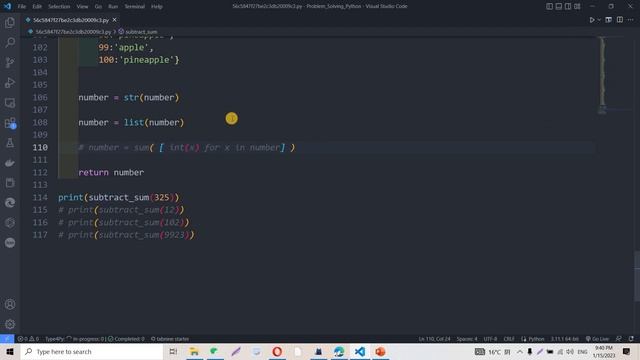Toggle the bottom panel layout
Screen dimensions: 640x360
559,6
